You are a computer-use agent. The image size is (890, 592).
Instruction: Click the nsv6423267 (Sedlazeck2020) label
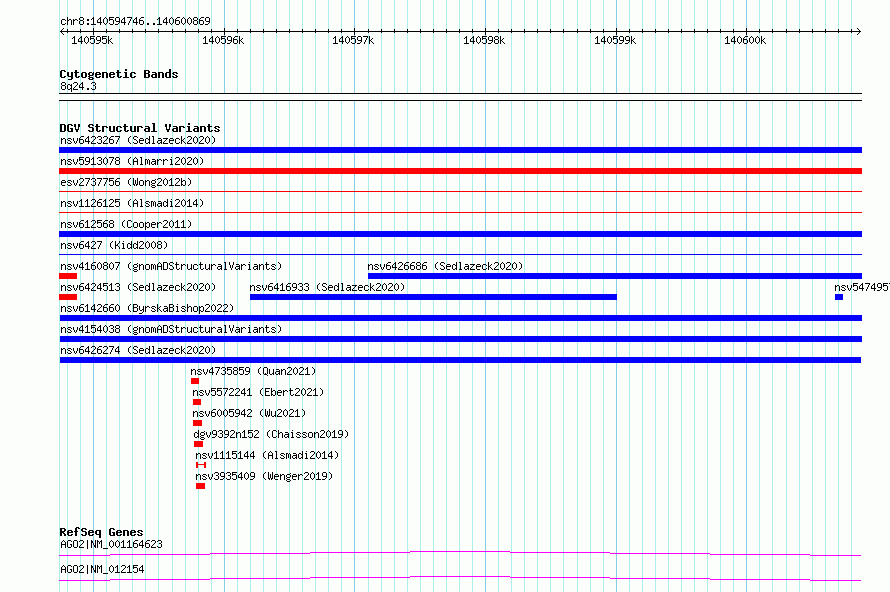tap(138, 140)
